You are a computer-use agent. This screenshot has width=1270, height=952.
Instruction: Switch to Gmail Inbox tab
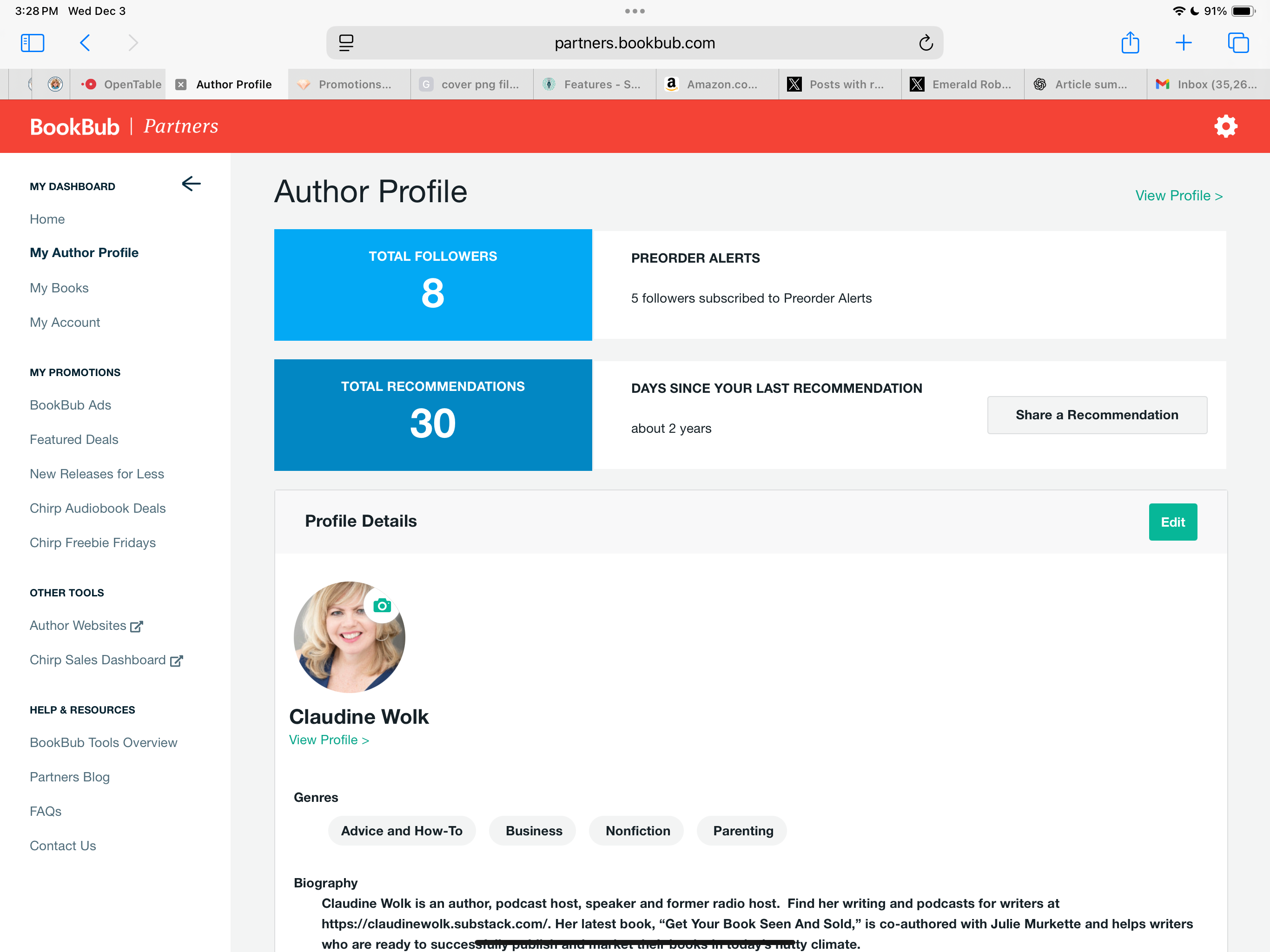pyautogui.click(x=1207, y=85)
